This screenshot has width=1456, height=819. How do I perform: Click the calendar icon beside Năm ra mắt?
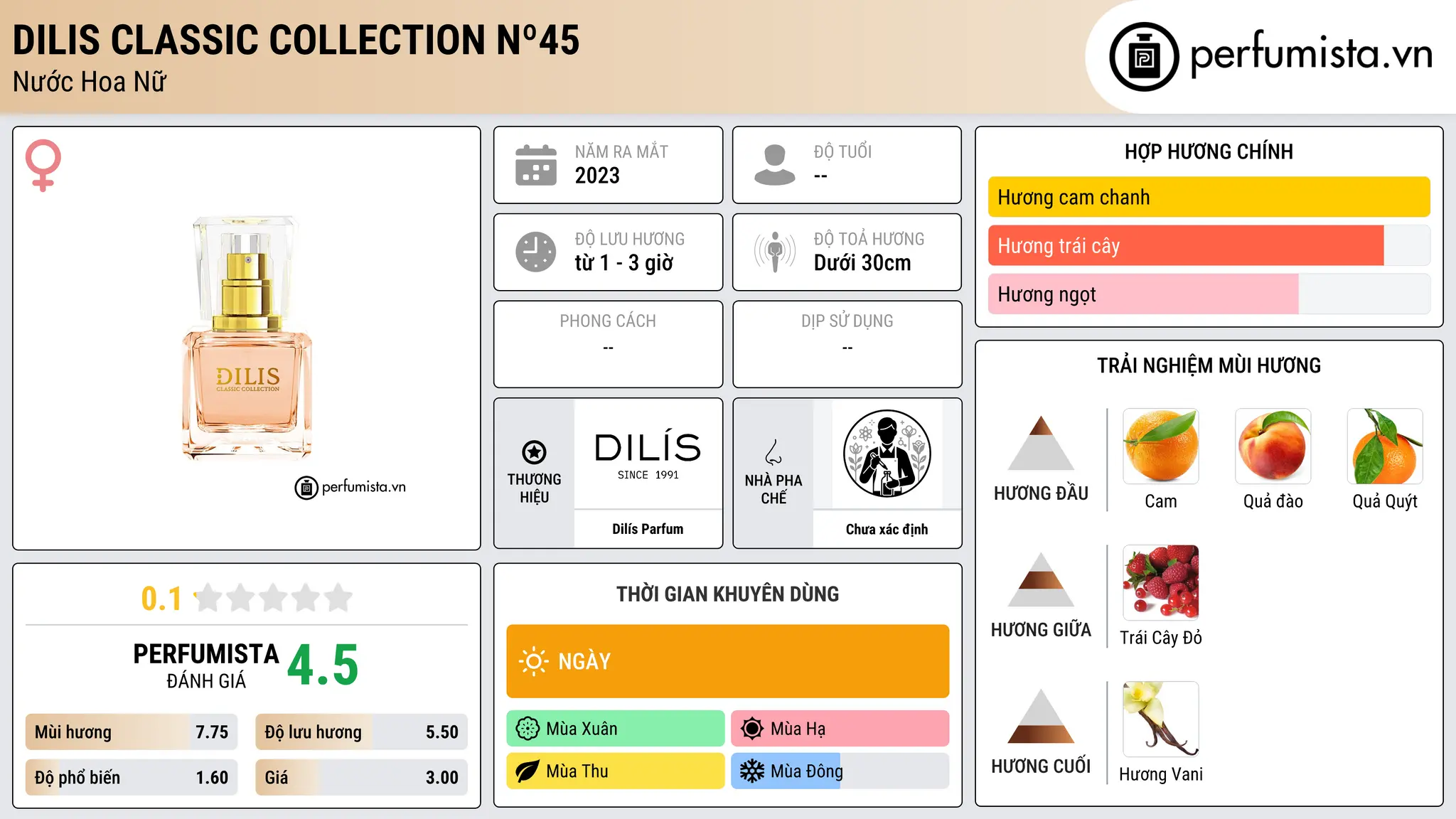pos(536,165)
